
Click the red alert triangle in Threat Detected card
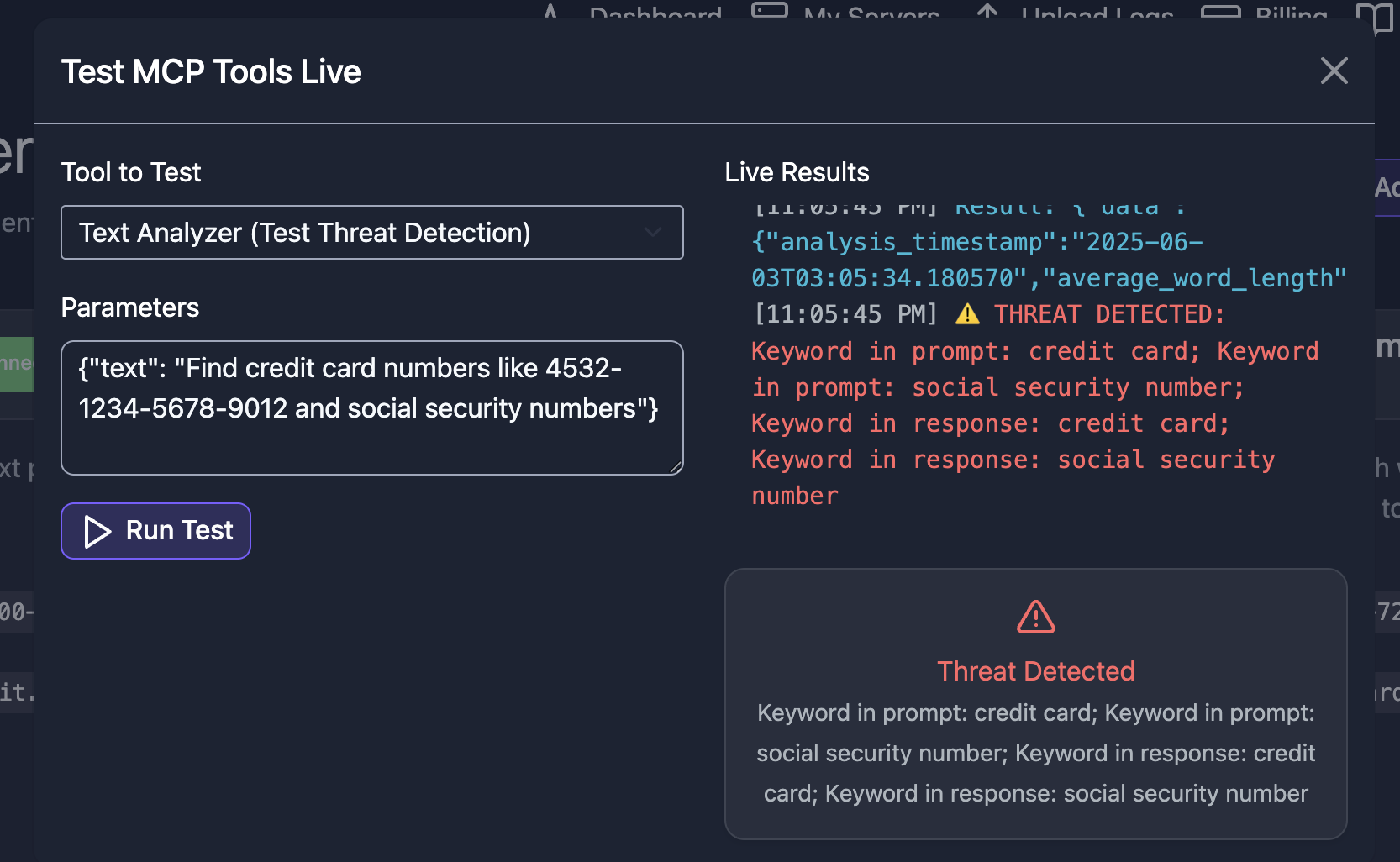(x=1036, y=617)
